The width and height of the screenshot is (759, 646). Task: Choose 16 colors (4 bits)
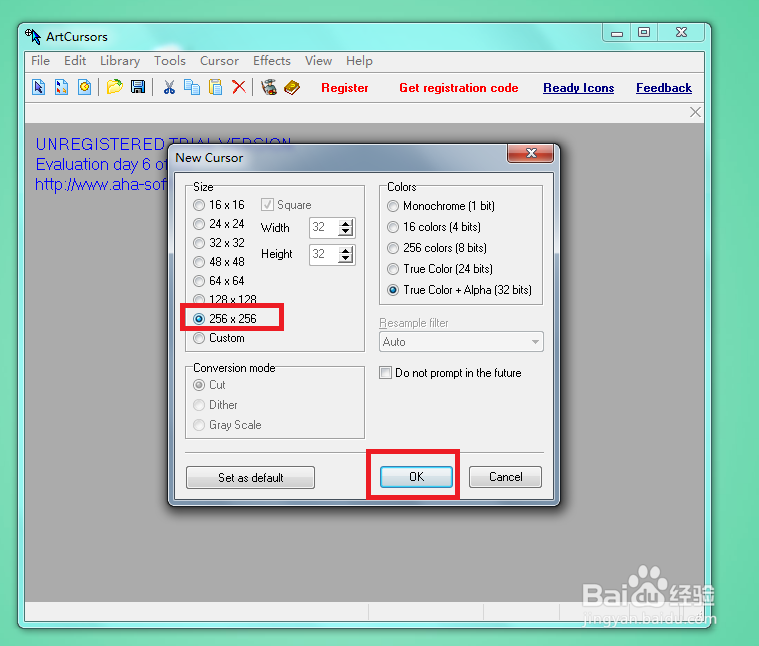(x=434, y=227)
